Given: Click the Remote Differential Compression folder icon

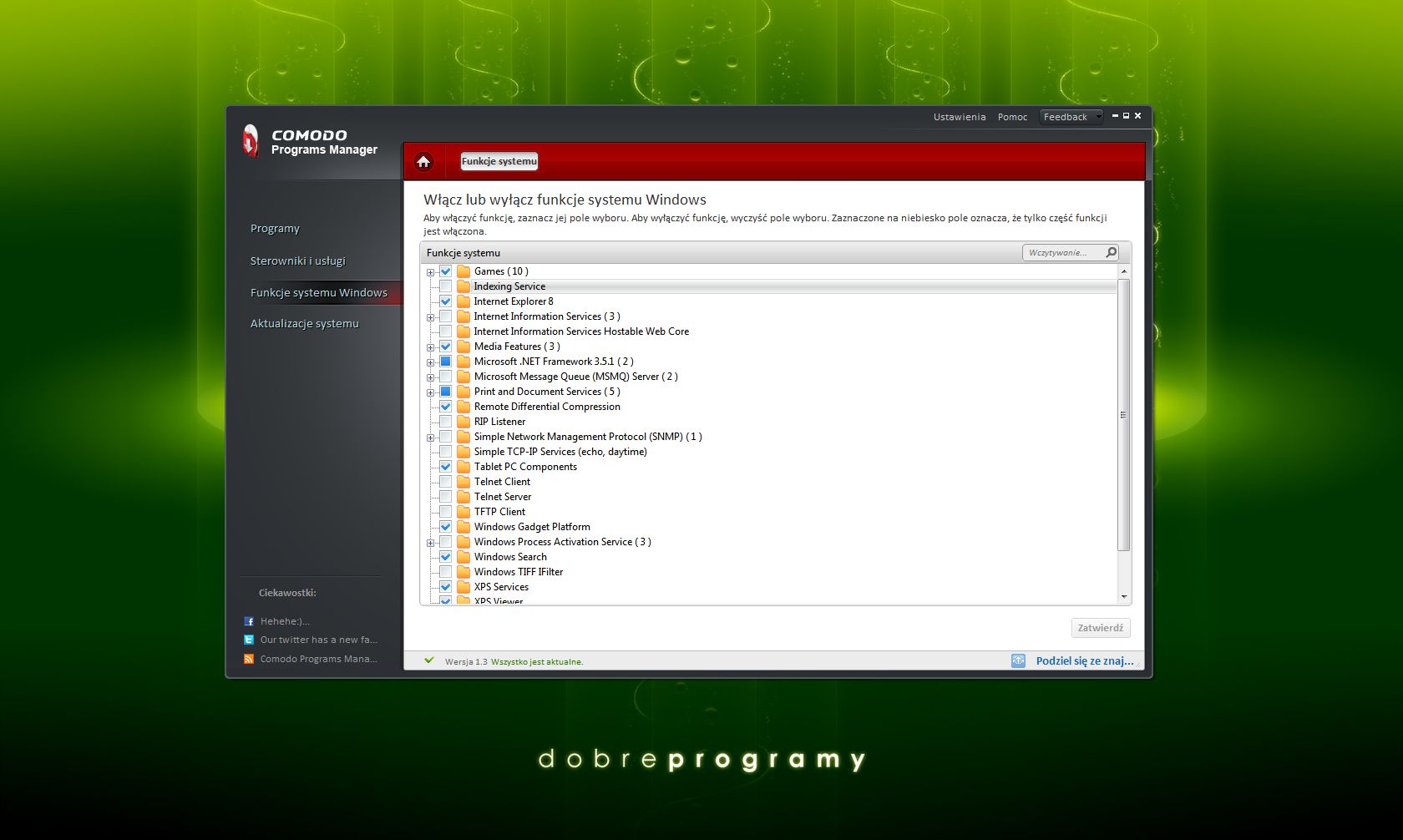Looking at the screenshot, I should 463,407.
